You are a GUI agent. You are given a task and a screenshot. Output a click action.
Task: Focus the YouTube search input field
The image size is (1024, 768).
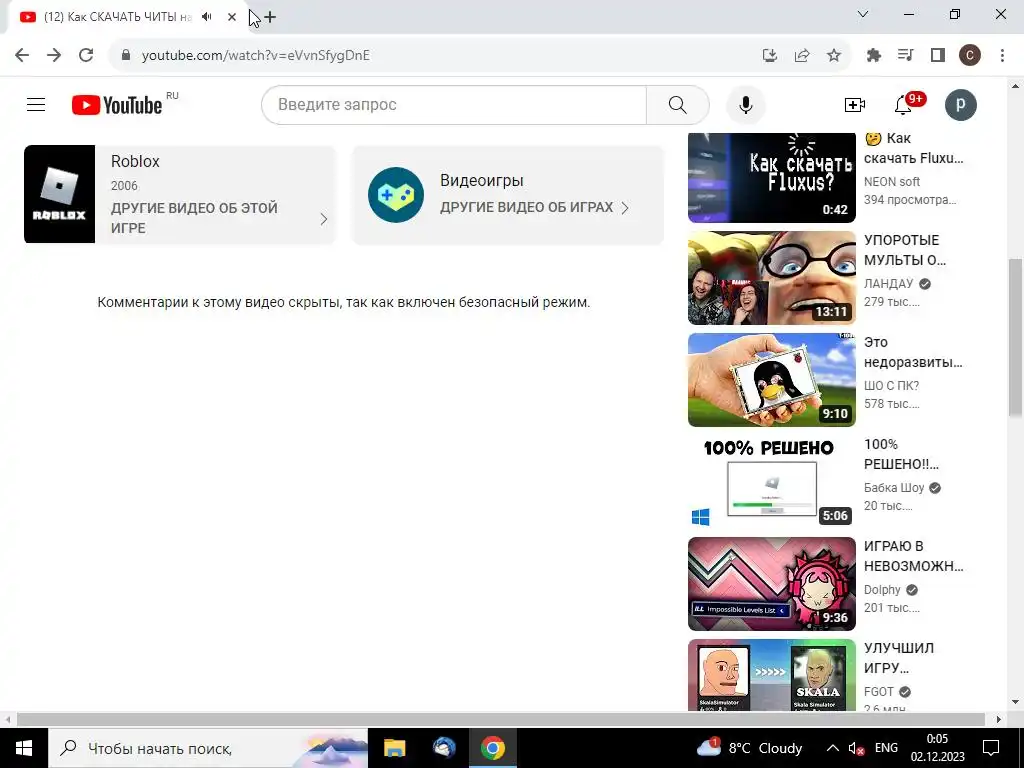point(454,104)
